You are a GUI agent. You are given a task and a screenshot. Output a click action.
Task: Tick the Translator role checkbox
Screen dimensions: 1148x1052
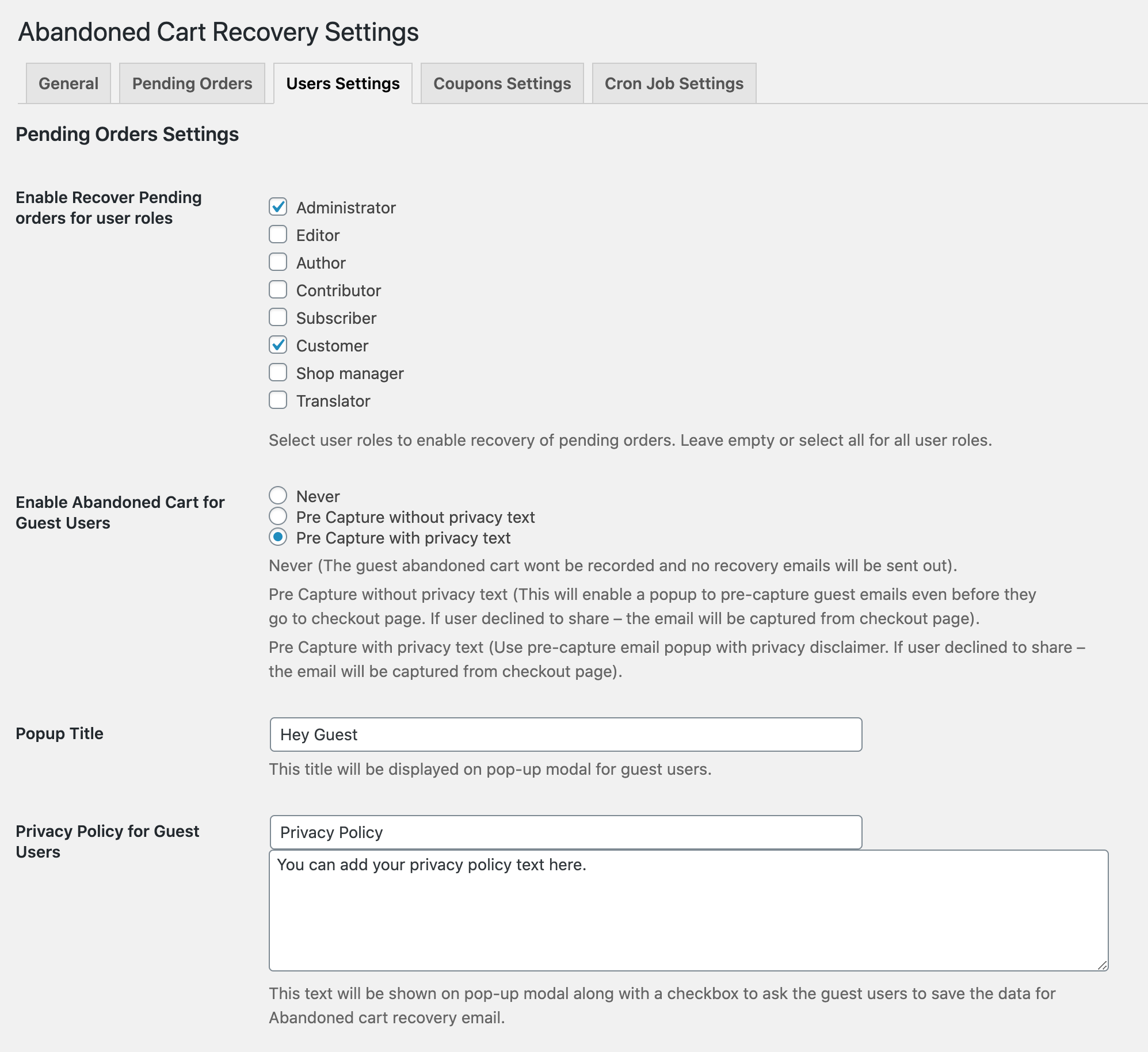click(x=278, y=400)
